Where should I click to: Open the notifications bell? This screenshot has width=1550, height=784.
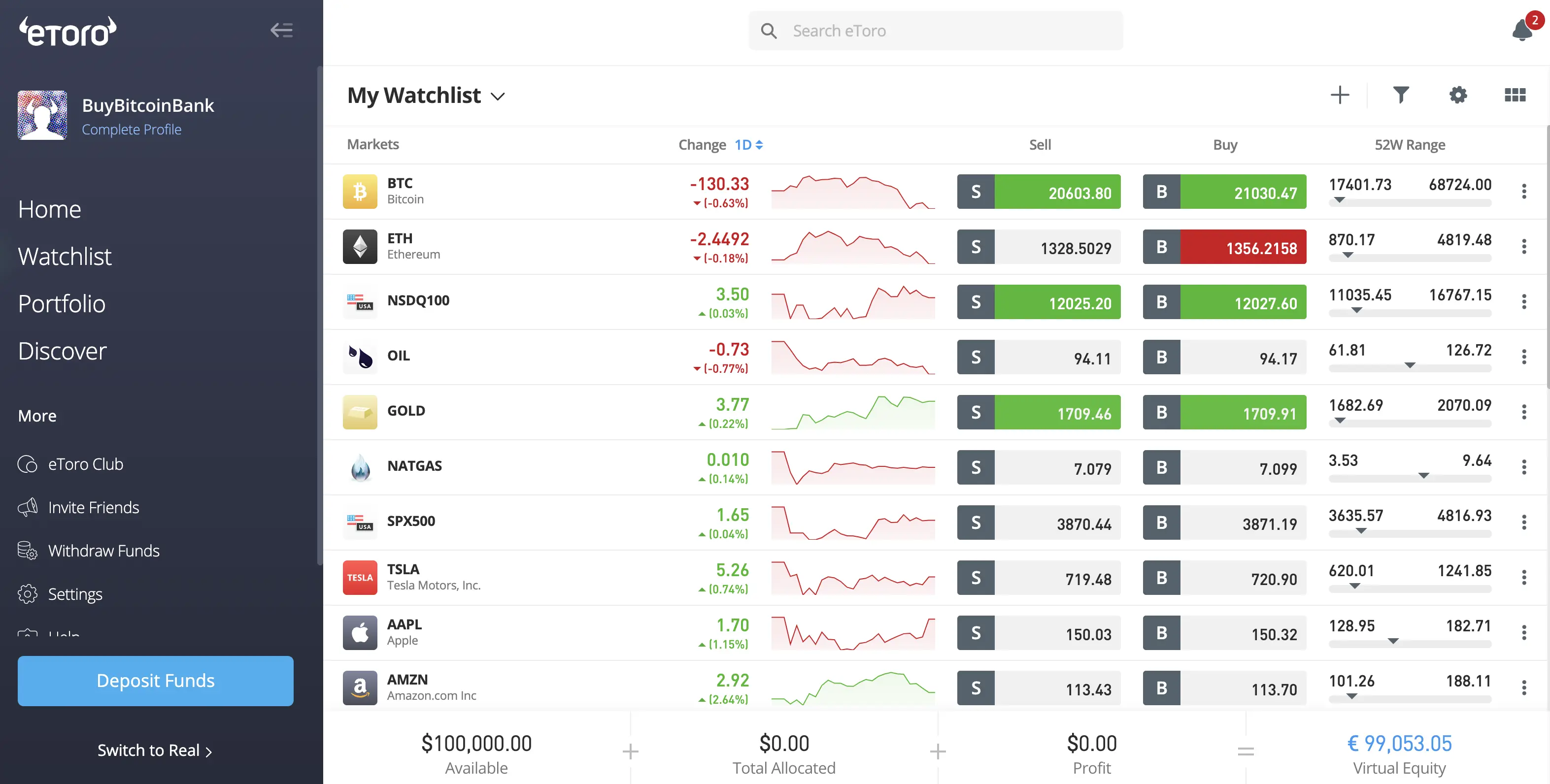(1522, 29)
